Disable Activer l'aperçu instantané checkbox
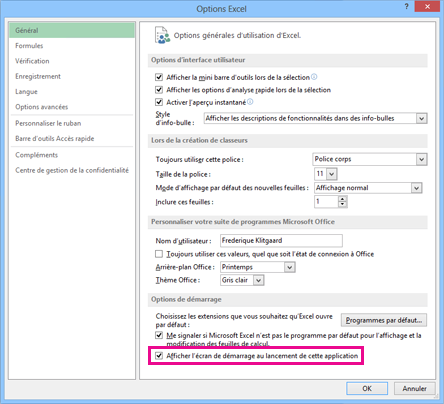 159,102
